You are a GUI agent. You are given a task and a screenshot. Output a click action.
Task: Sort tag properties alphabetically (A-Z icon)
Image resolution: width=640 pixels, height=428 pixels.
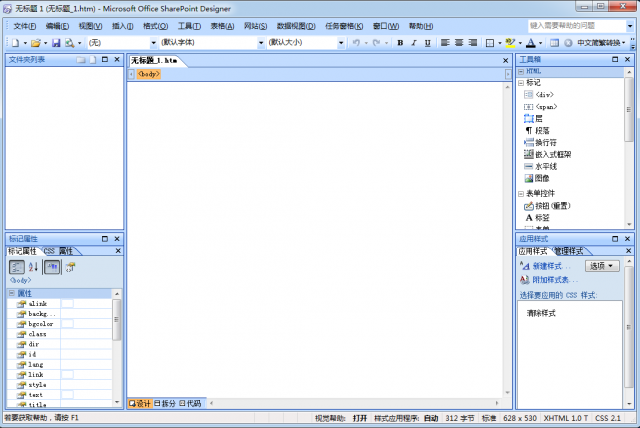pyautogui.click(x=33, y=267)
